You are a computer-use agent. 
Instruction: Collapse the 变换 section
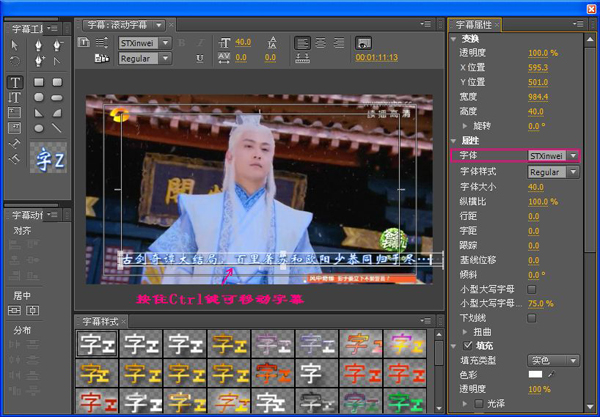tap(453, 39)
